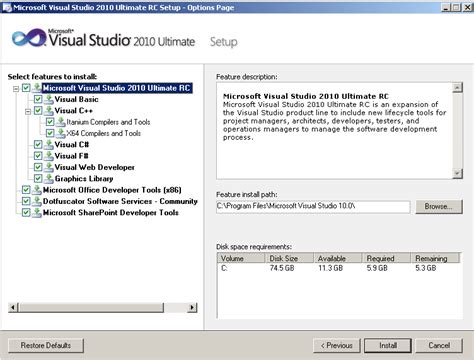Uncheck Dotfuscator Software Services checkbox
The height and width of the screenshot is (360, 474).
tap(26, 201)
